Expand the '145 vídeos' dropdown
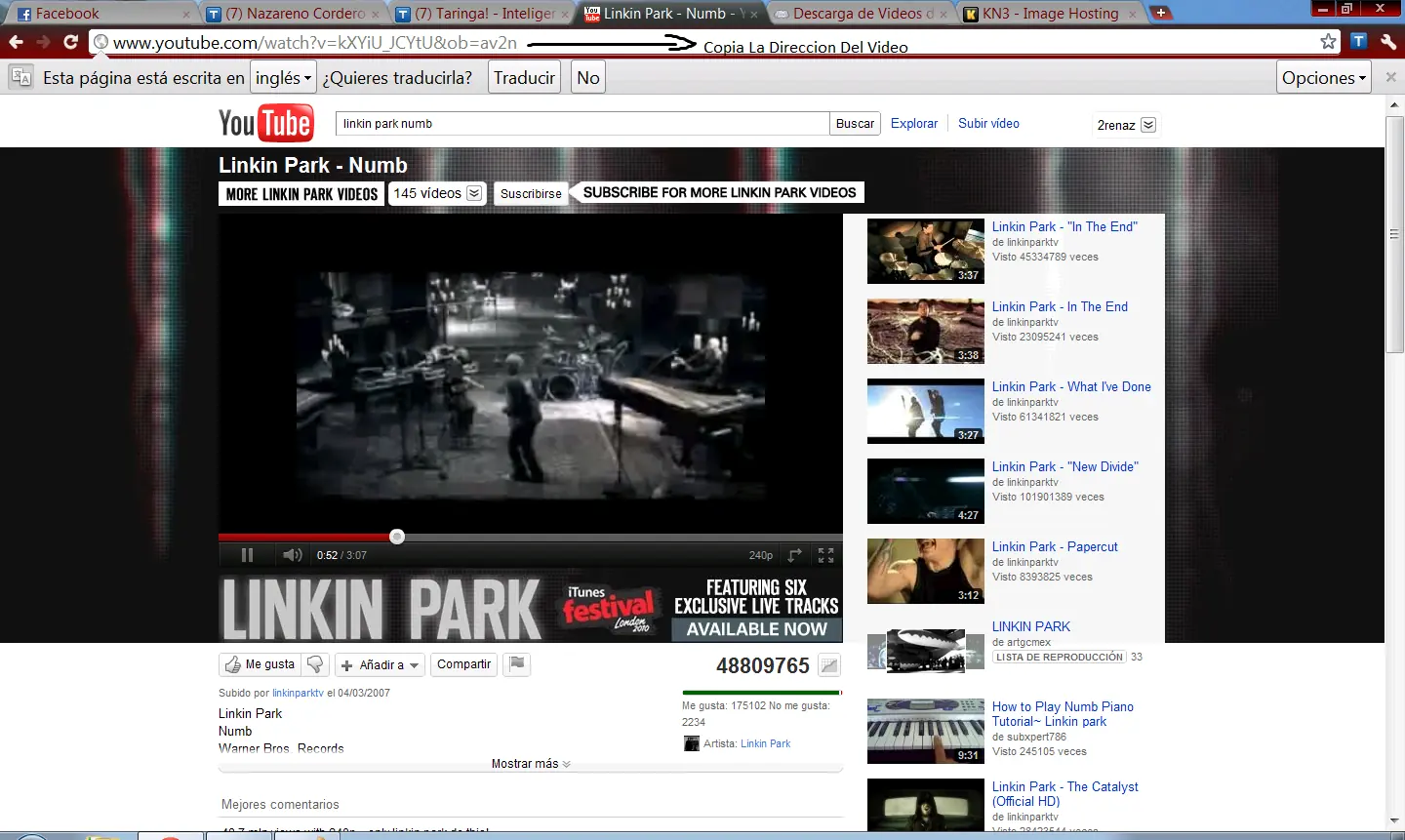Viewport: 1405px width, 840px height. 475,193
